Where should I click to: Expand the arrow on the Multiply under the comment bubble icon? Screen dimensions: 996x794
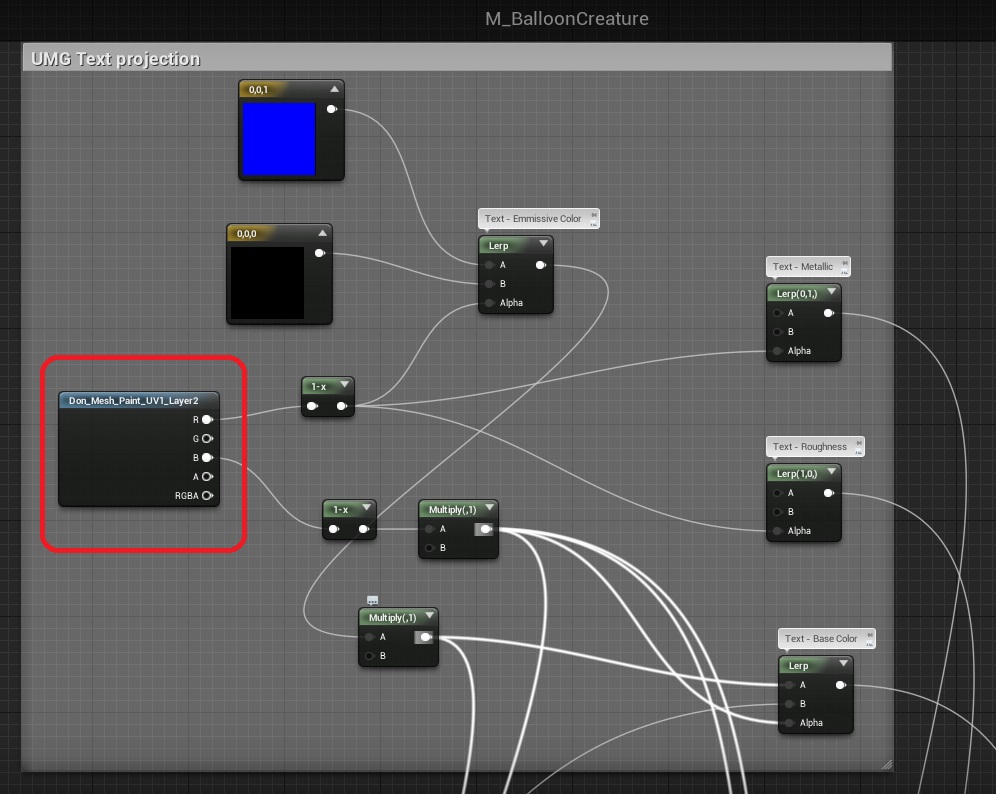pos(429,616)
